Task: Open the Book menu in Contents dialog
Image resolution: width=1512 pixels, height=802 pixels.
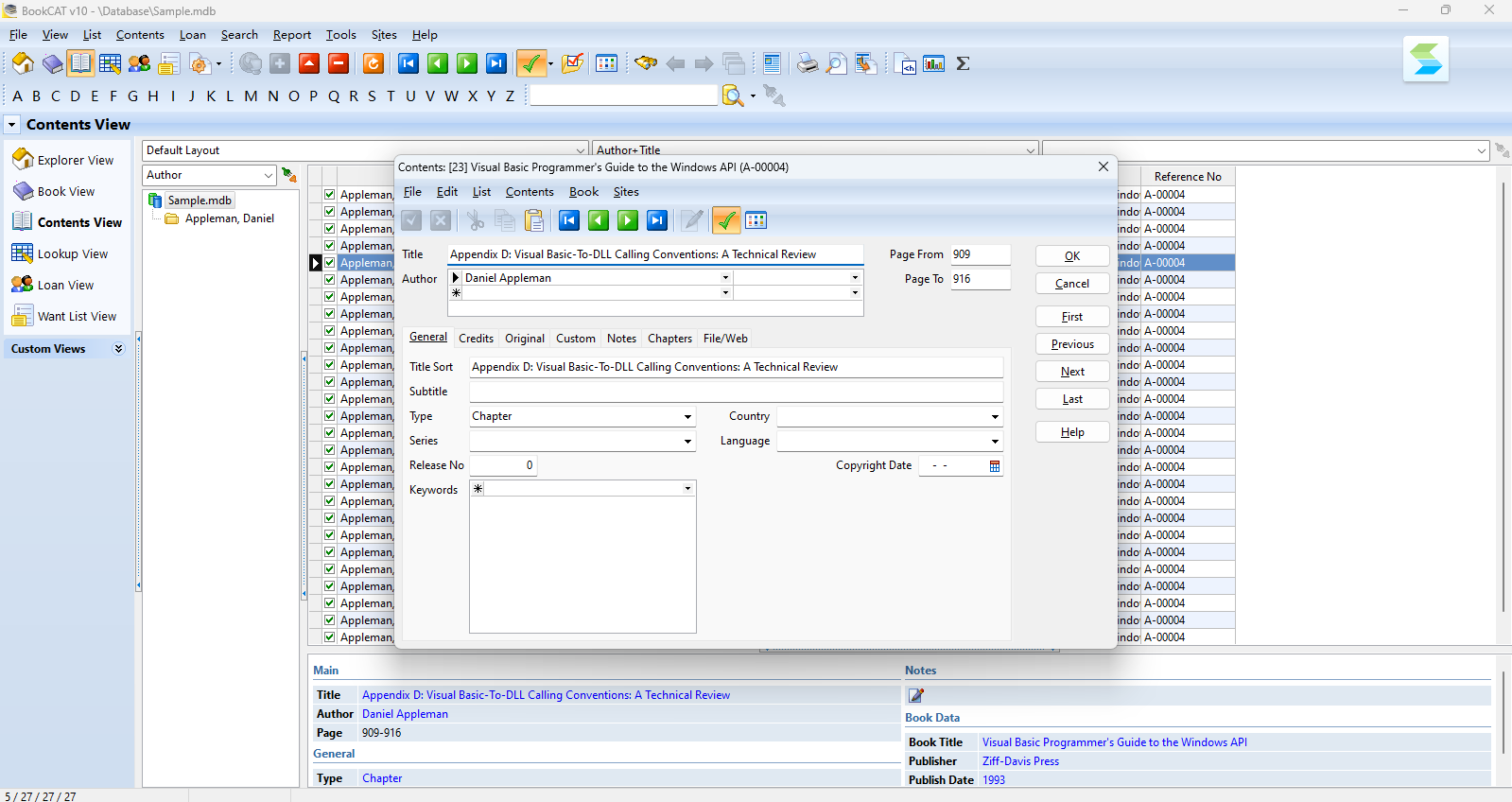Action: pyautogui.click(x=583, y=192)
